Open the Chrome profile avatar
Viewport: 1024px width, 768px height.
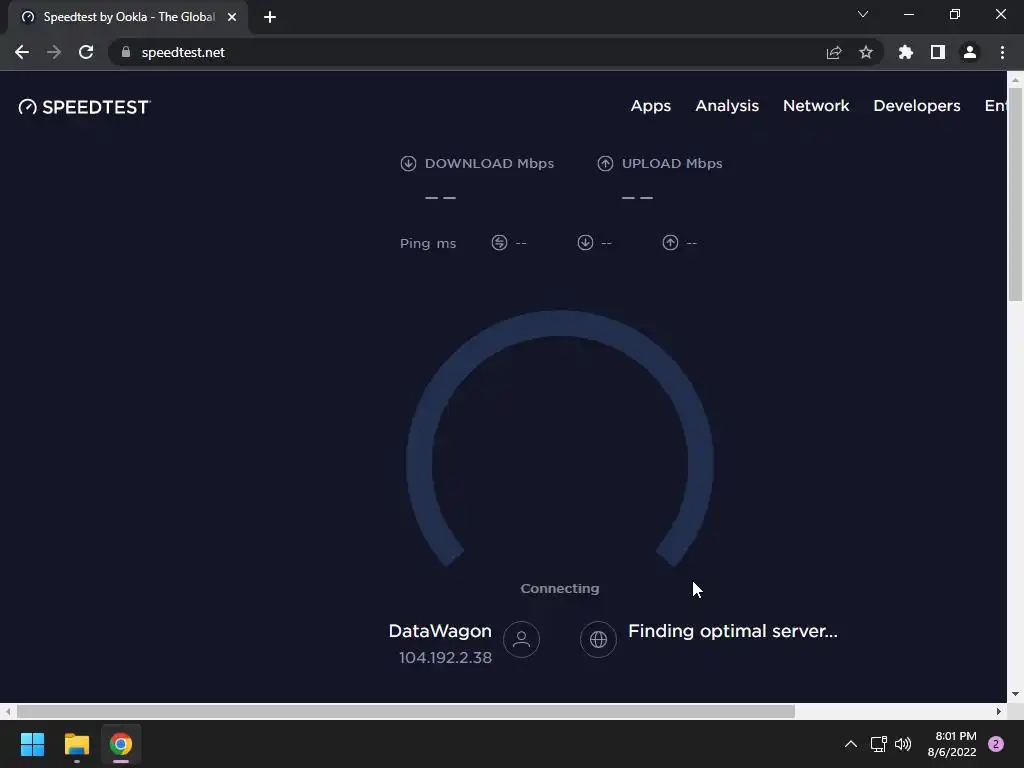(x=970, y=52)
